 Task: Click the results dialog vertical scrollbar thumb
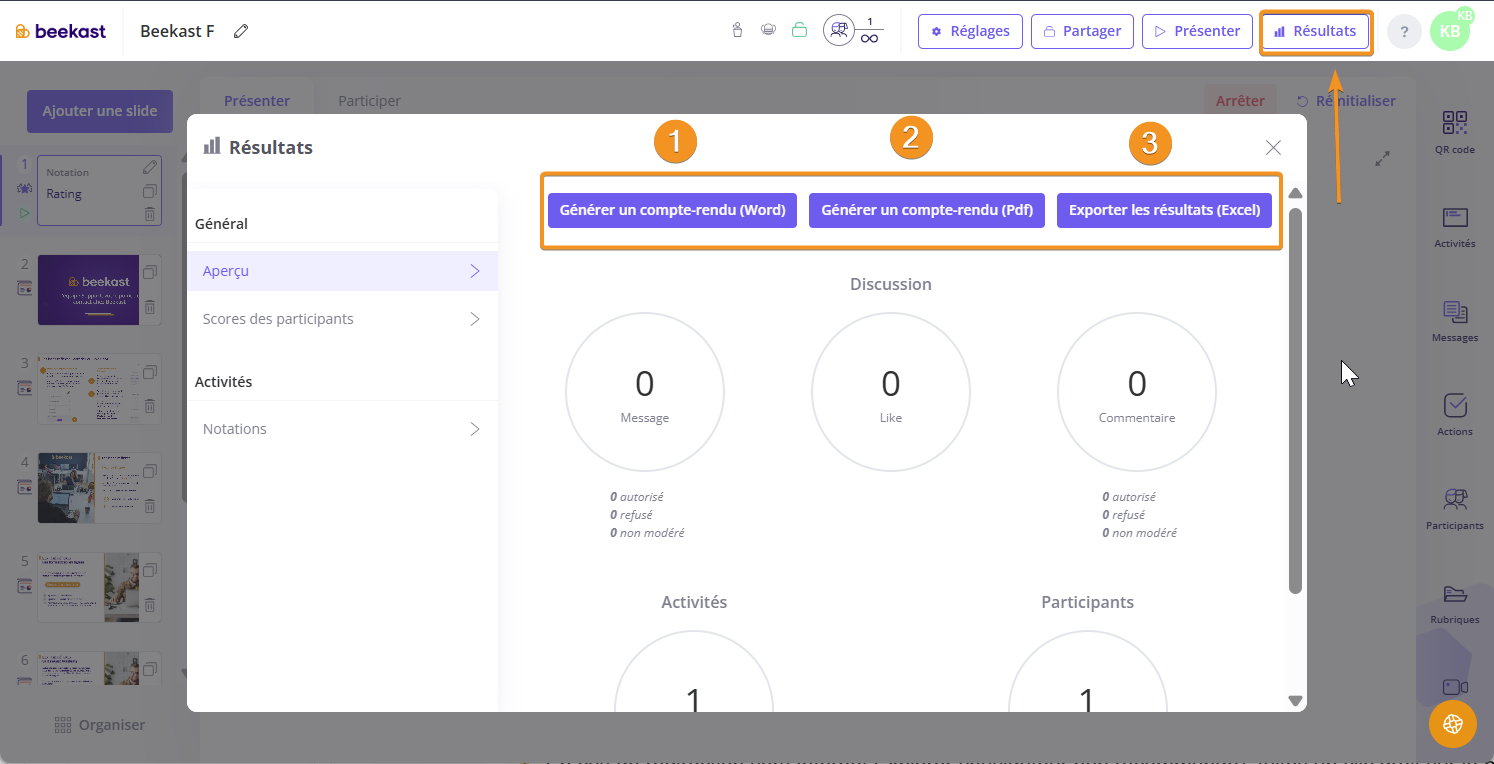[1295, 400]
